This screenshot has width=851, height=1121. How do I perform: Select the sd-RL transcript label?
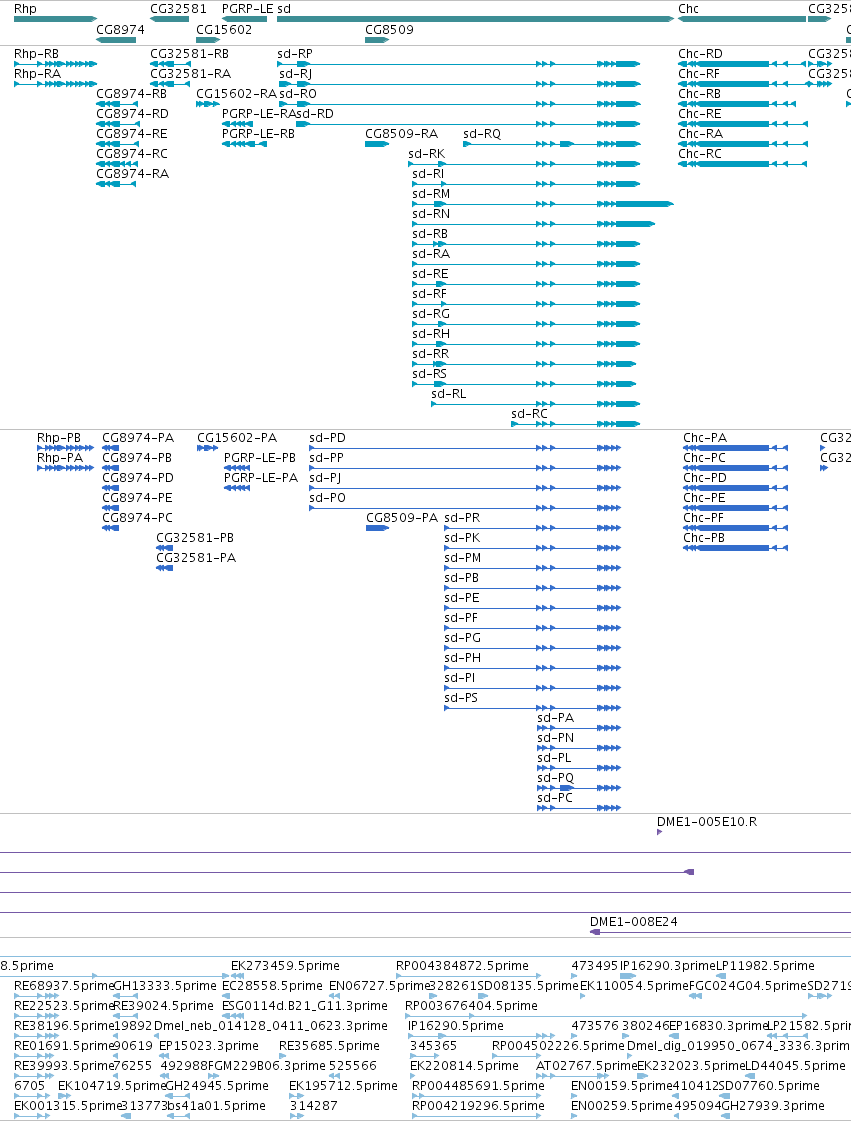448,394
